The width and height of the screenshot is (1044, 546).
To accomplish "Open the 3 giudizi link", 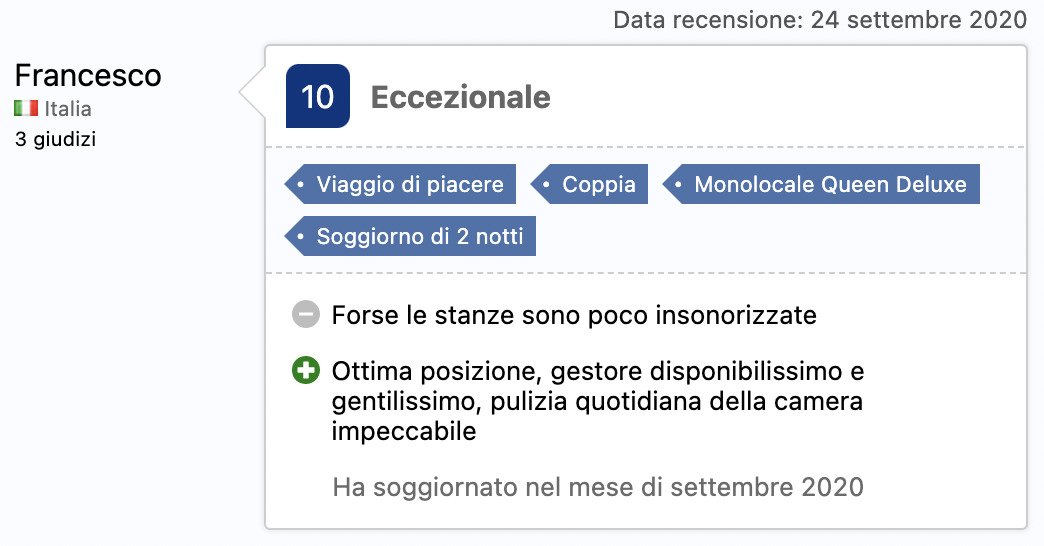I will (55, 139).
